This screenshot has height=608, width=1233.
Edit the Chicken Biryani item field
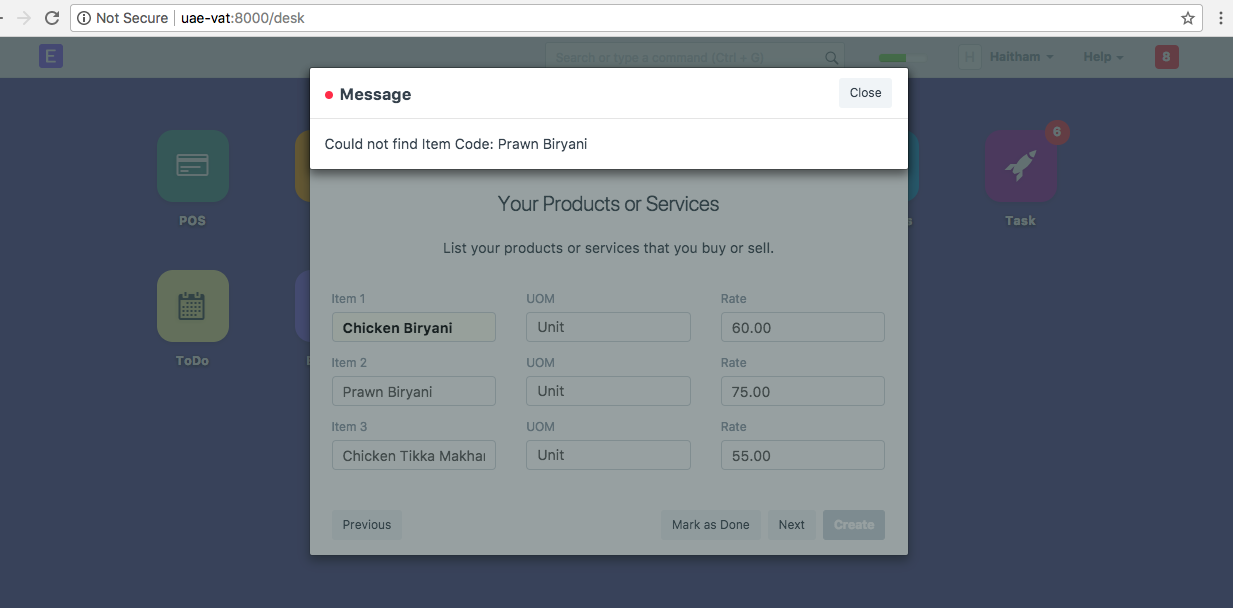[413, 327]
